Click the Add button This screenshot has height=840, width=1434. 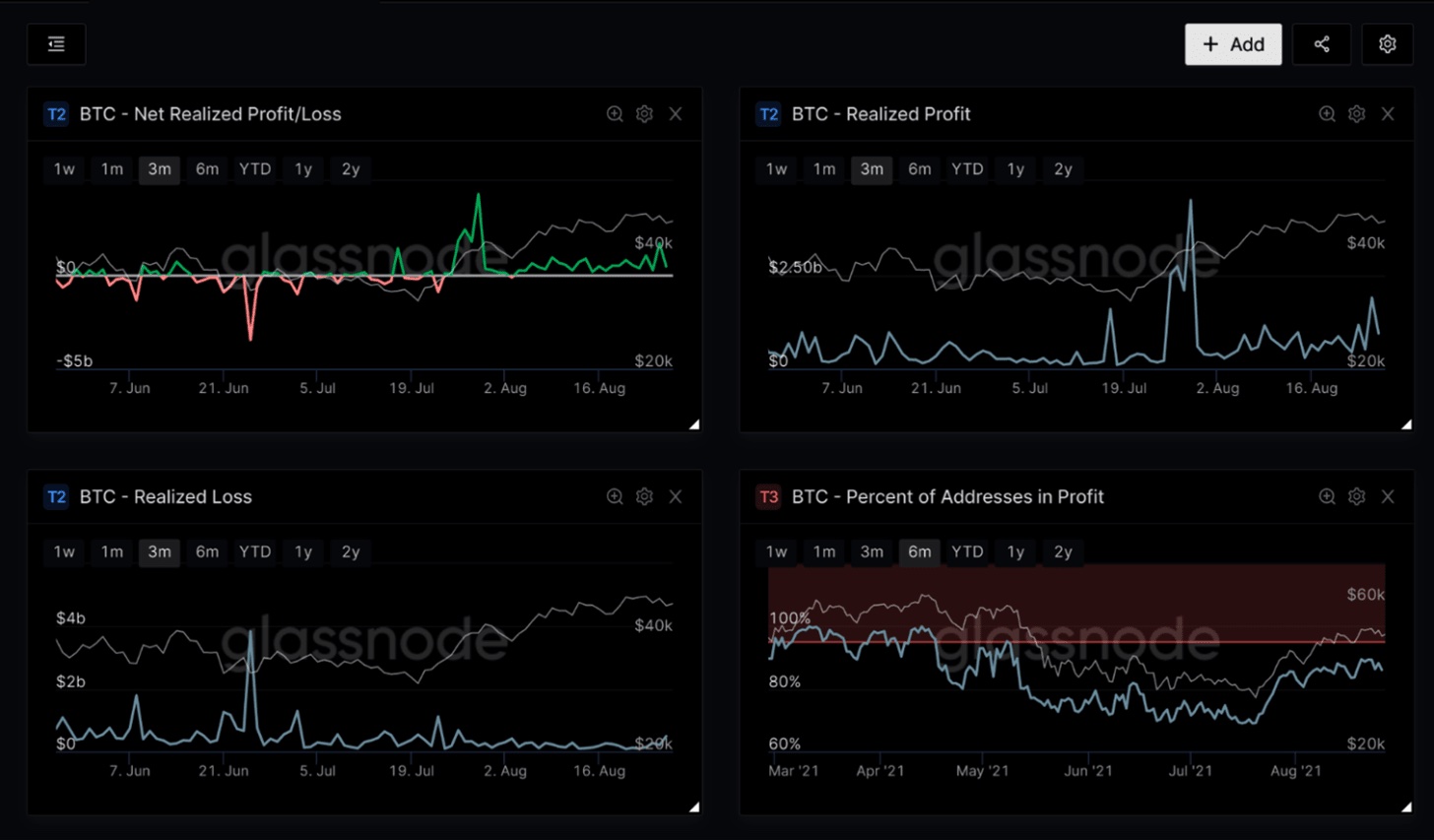click(1233, 44)
